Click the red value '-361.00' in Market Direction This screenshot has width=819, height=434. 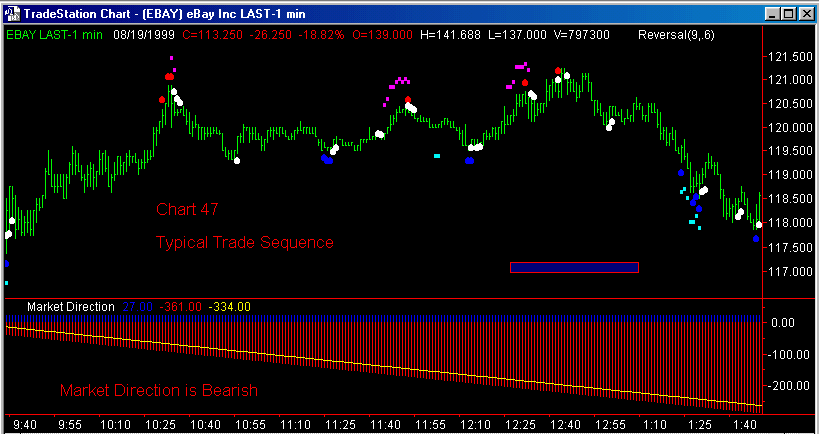click(180, 307)
